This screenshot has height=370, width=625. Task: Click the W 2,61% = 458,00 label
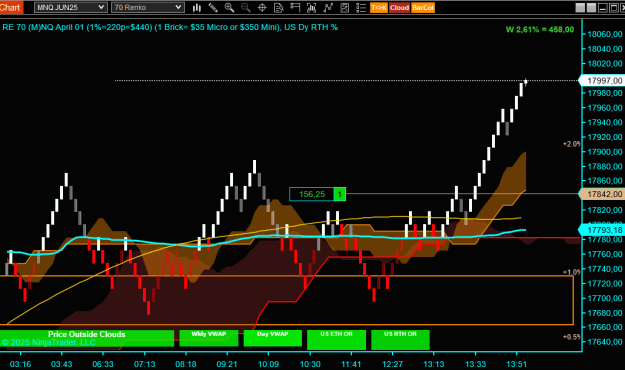coord(540,30)
